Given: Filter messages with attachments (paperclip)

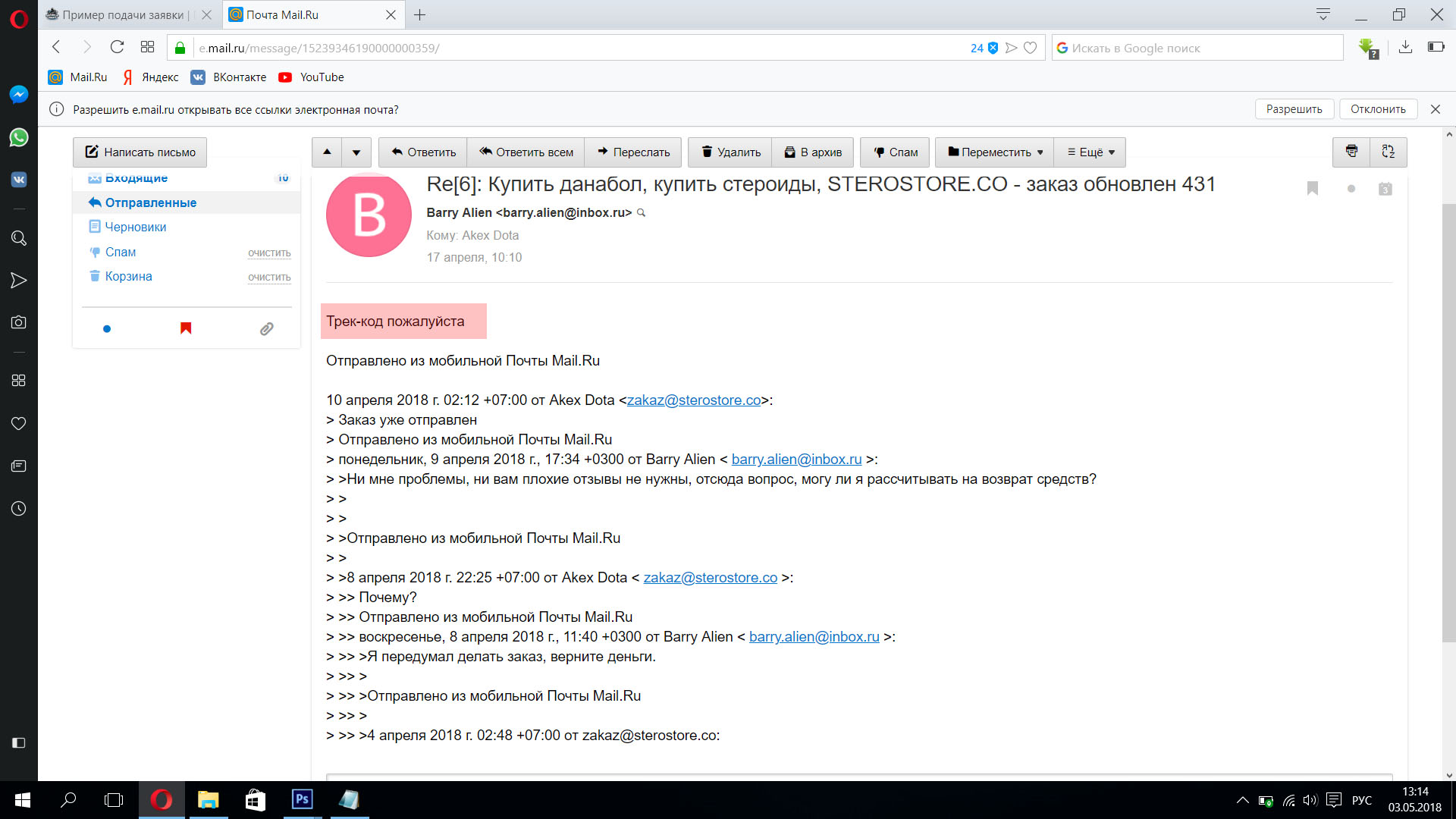Looking at the screenshot, I should (x=266, y=328).
